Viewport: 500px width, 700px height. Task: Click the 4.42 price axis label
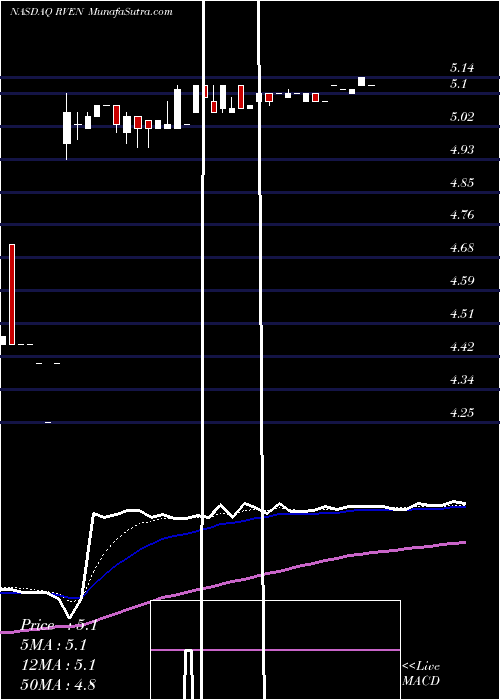(462, 346)
